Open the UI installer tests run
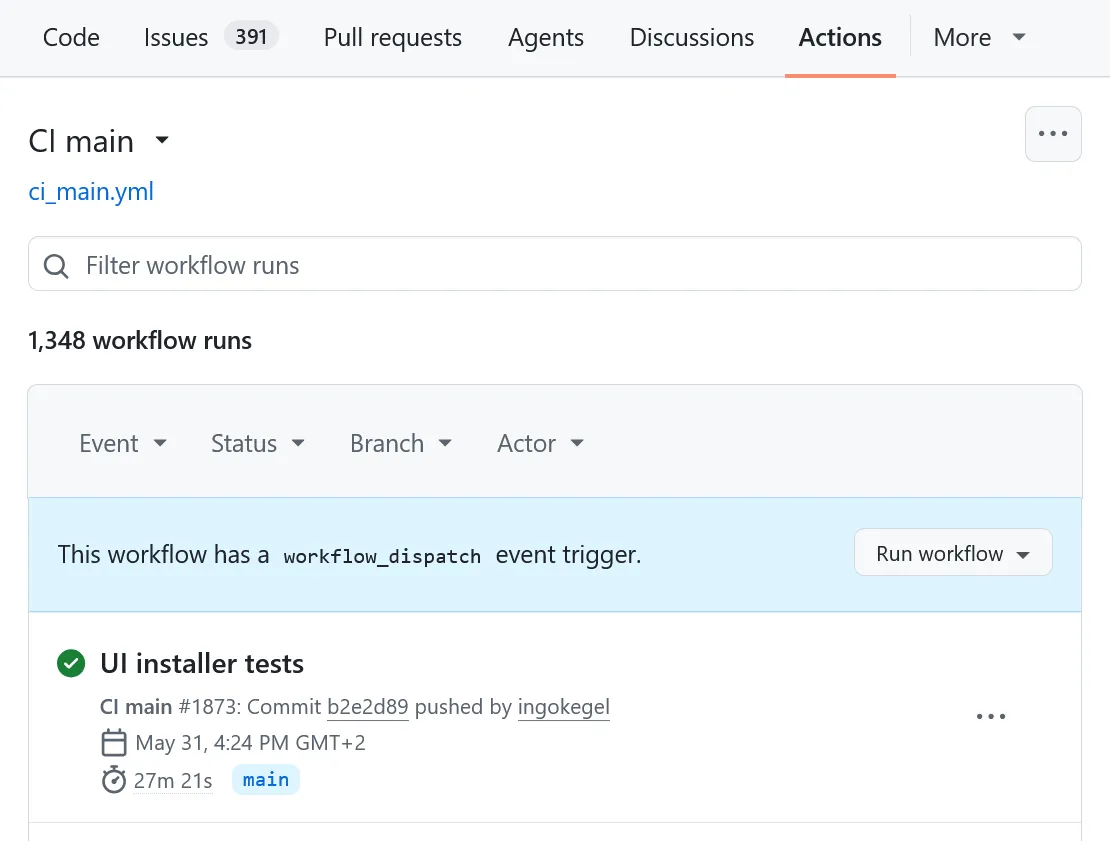 [202, 664]
